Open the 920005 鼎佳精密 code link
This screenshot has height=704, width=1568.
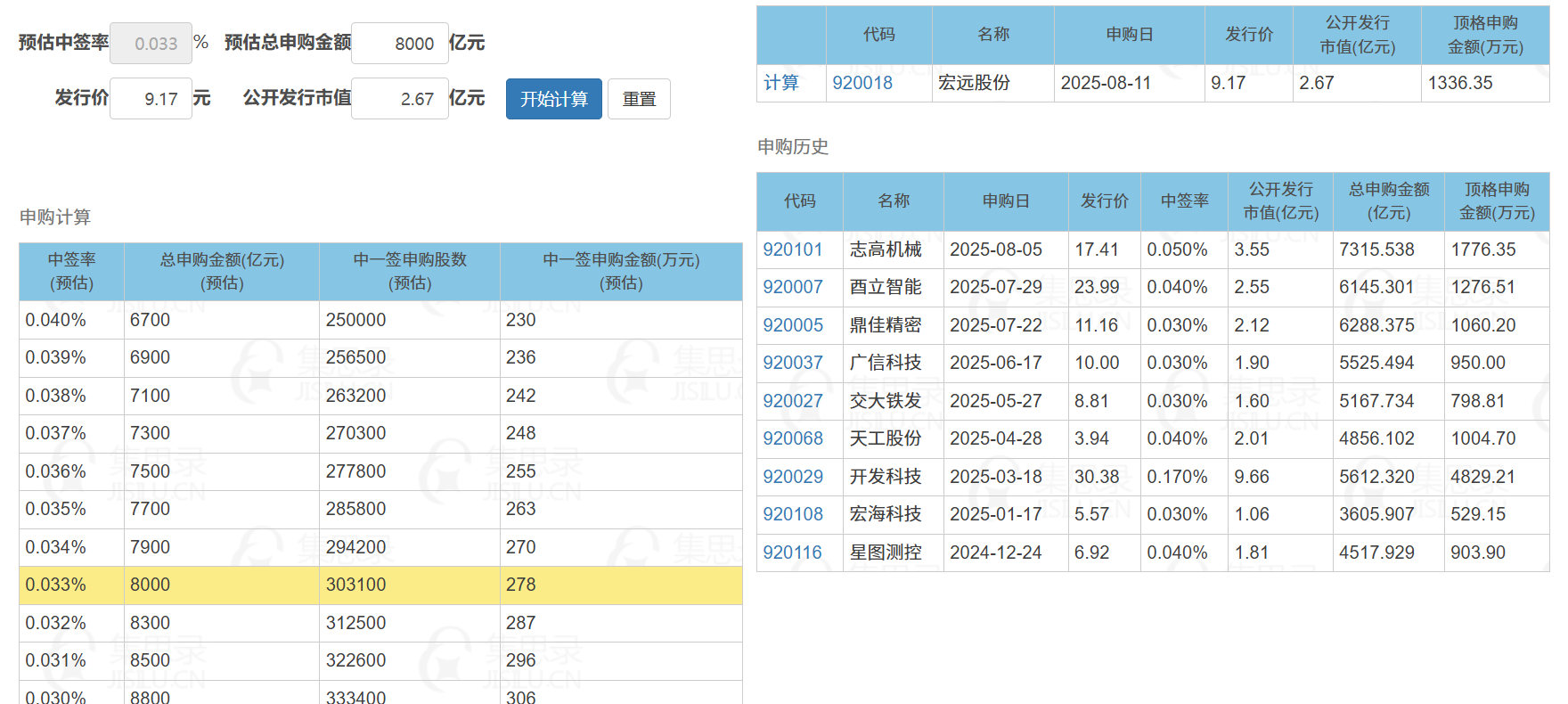[792, 325]
